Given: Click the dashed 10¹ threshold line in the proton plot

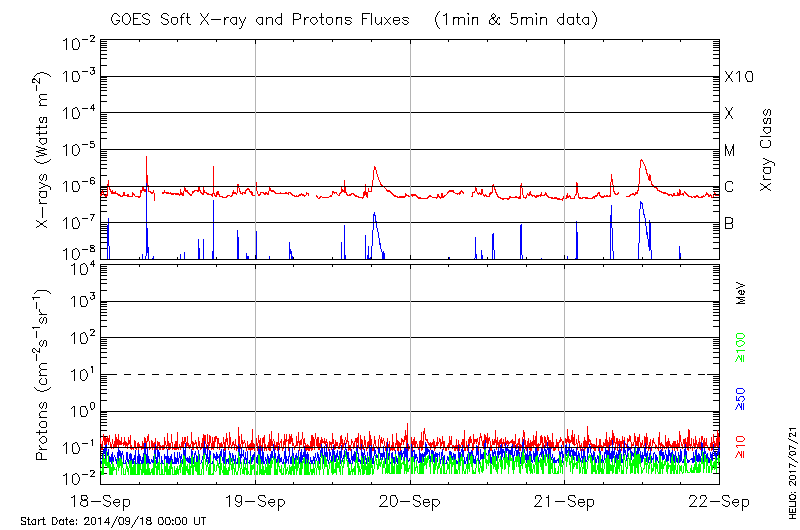Looking at the screenshot, I should [x=410, y=374].
